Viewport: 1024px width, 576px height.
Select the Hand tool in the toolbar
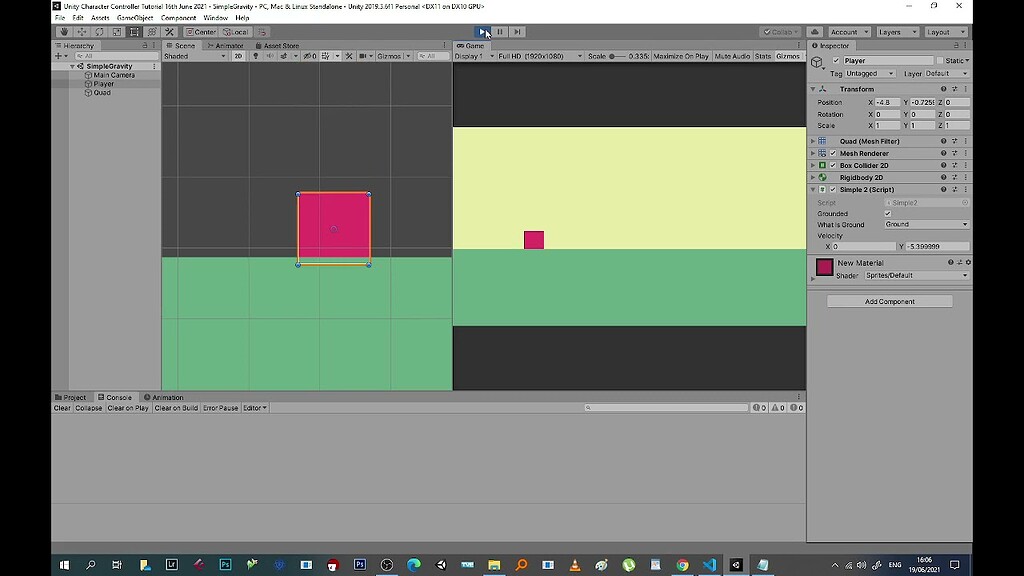click(x=64, y=32)
